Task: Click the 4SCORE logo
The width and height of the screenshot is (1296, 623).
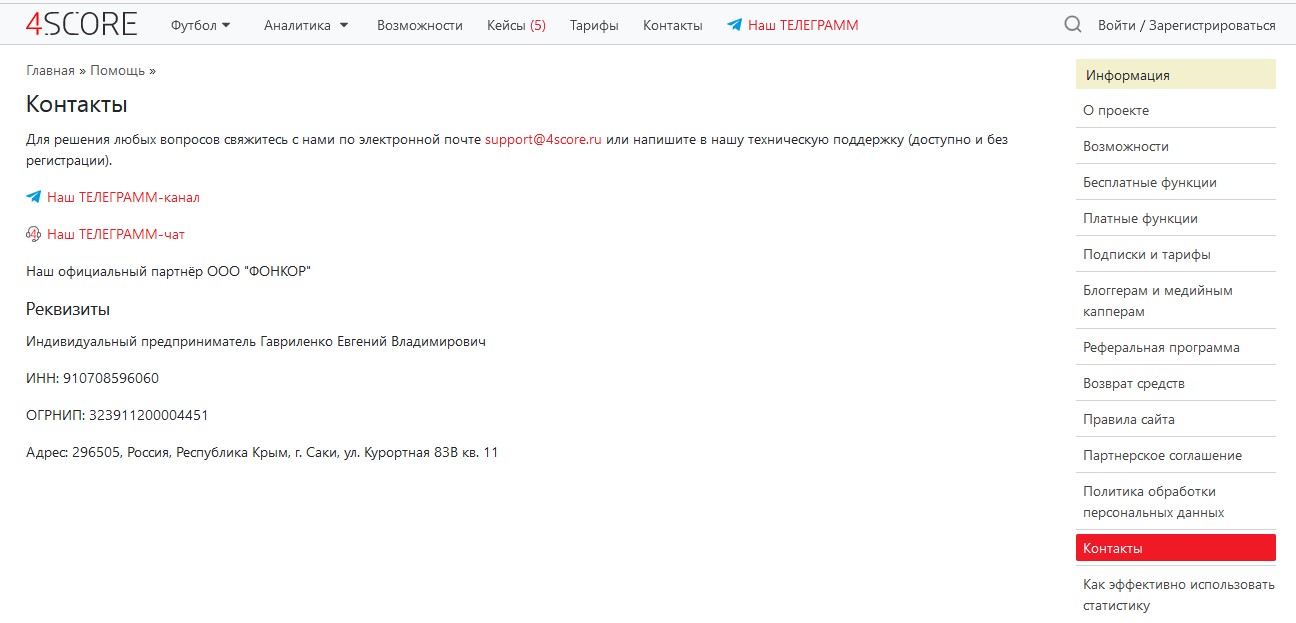Action: point(81,24)
